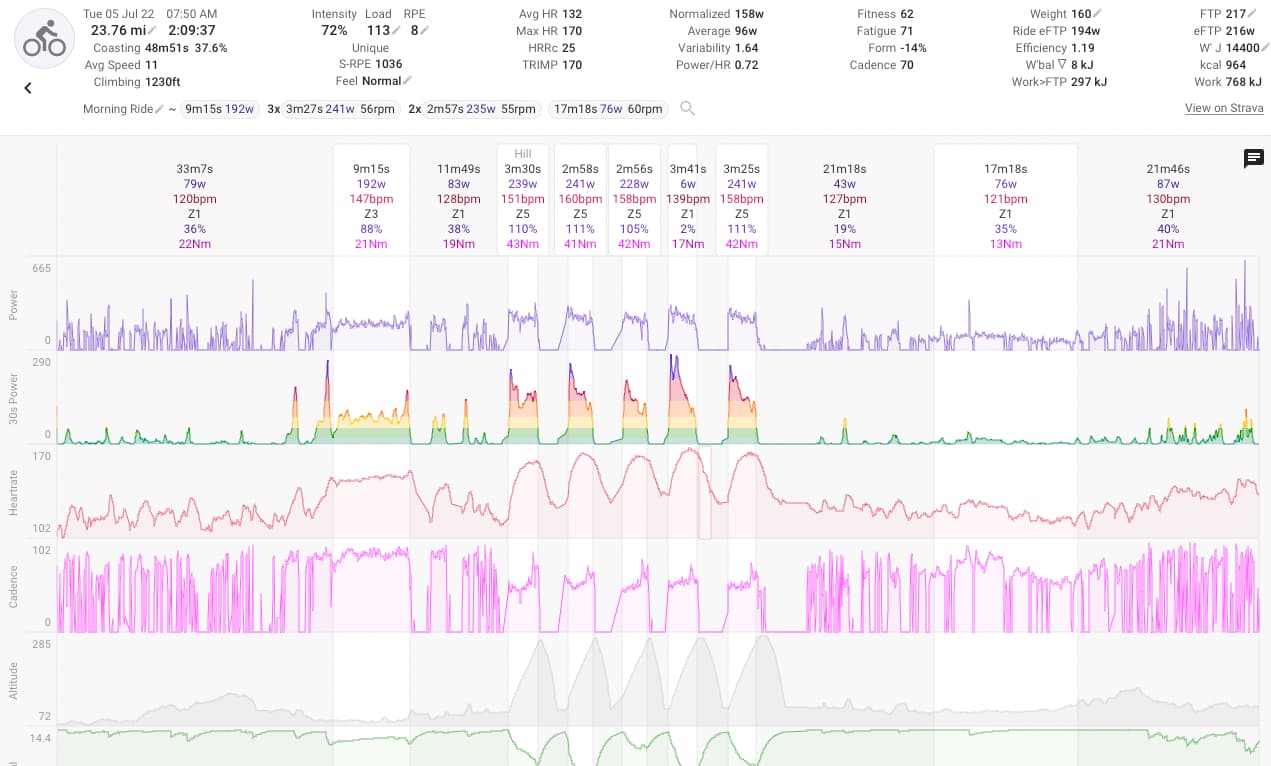
Task: Edit Weight 160 using the pencil icon
Action: tap(1098, 14)
